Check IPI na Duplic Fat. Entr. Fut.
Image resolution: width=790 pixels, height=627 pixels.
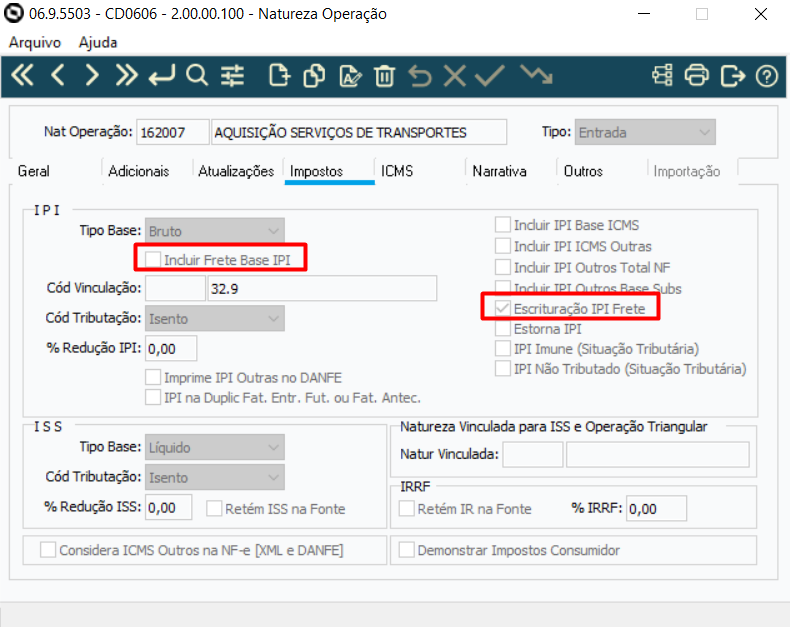coord(153,398)
